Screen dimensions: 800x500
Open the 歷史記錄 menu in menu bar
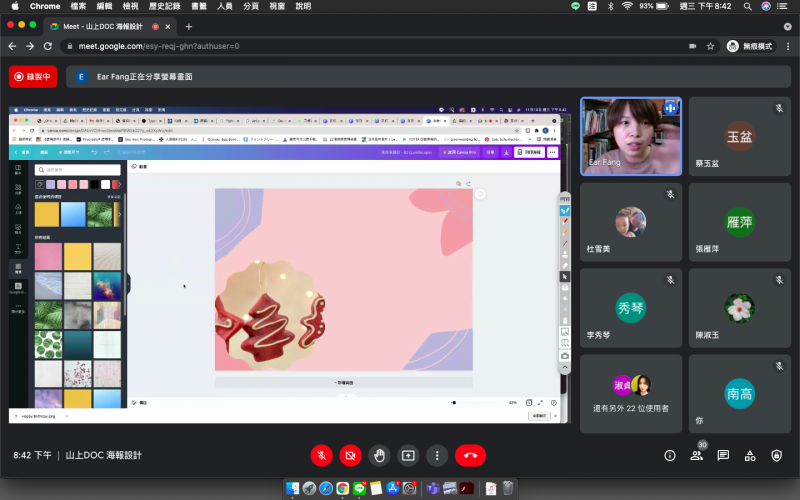click(164, 6)
